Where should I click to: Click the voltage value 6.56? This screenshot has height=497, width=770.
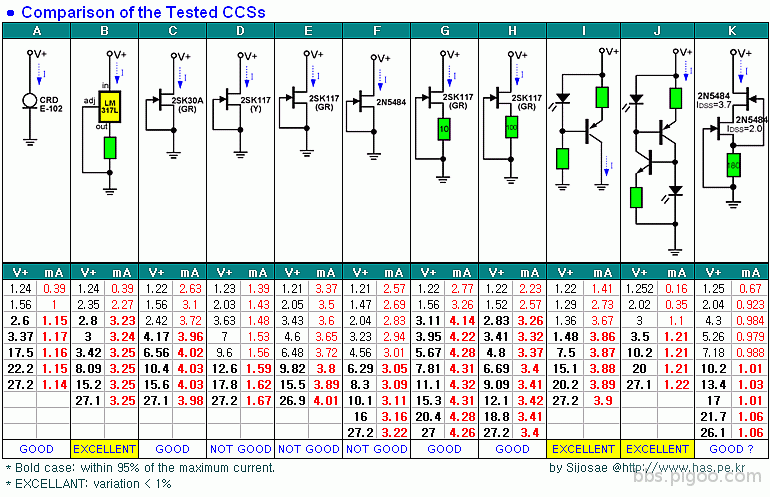coord(156,353)
